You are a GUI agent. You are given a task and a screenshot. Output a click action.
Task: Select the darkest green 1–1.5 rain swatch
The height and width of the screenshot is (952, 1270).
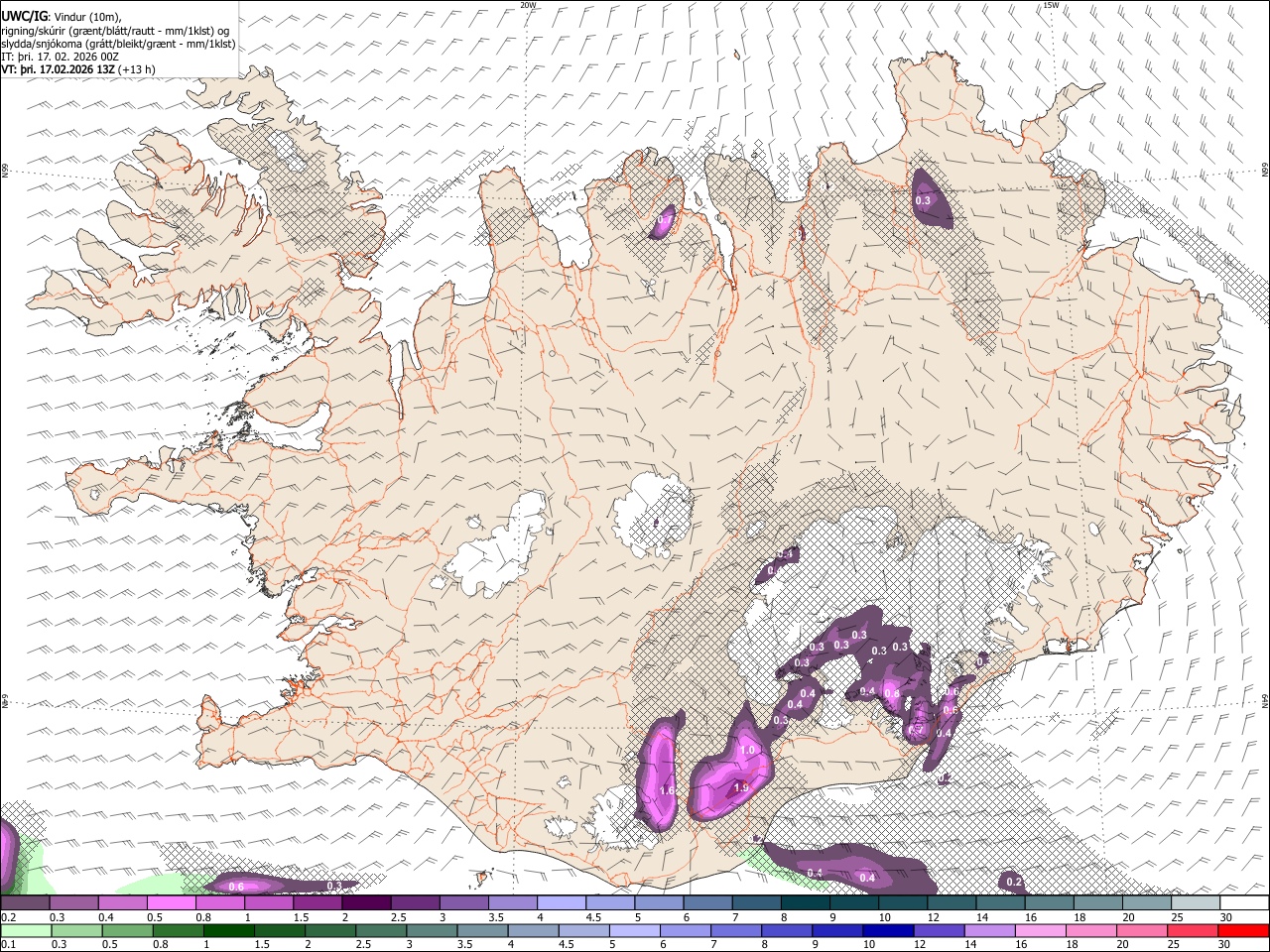(x=228, y=931)
